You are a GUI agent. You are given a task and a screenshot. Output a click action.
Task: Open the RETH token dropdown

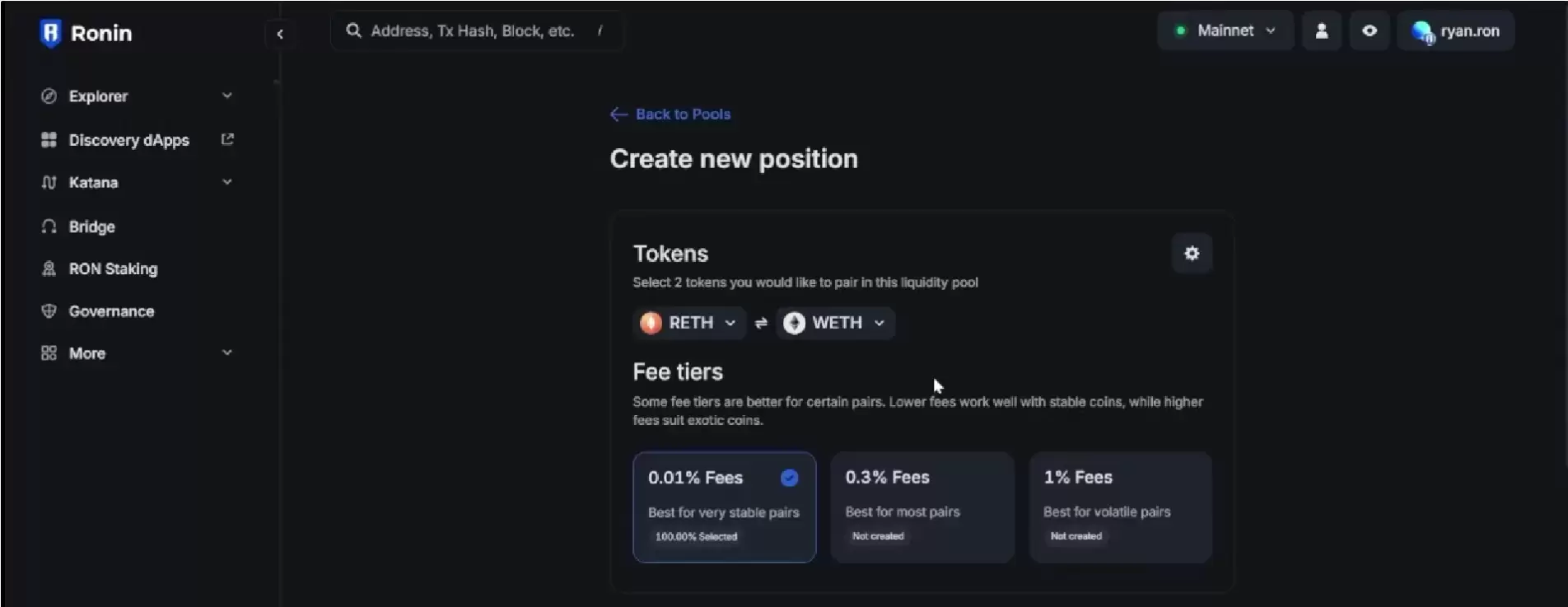point(688,323)
